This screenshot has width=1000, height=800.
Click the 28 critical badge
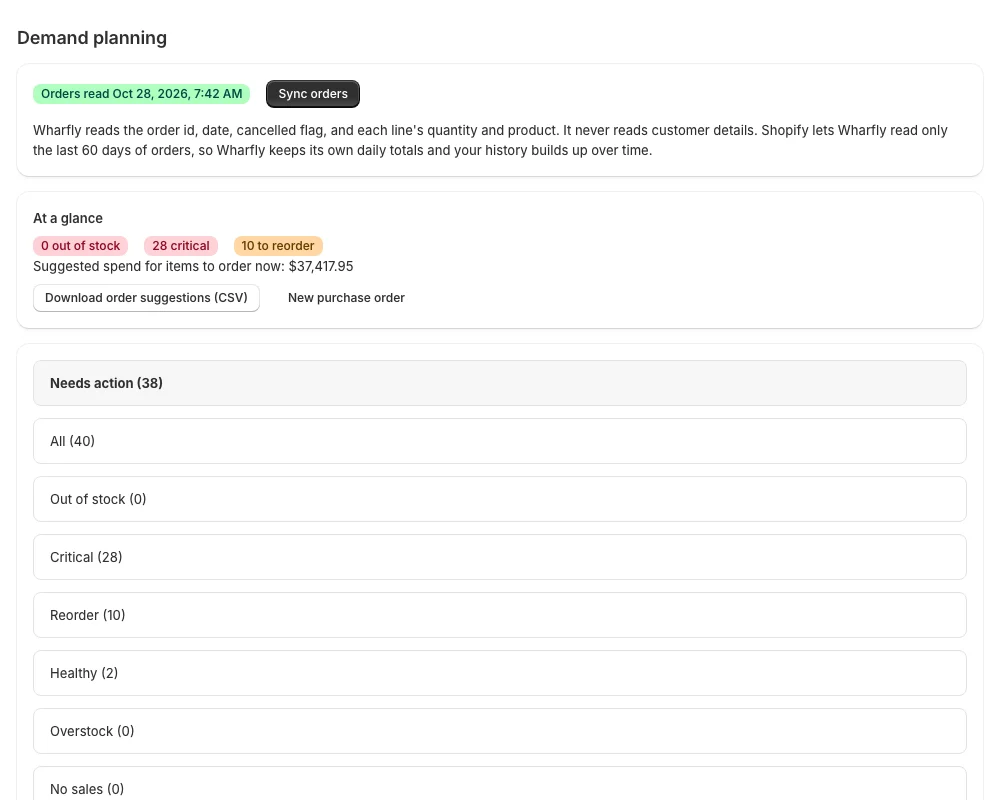(180, 246)
